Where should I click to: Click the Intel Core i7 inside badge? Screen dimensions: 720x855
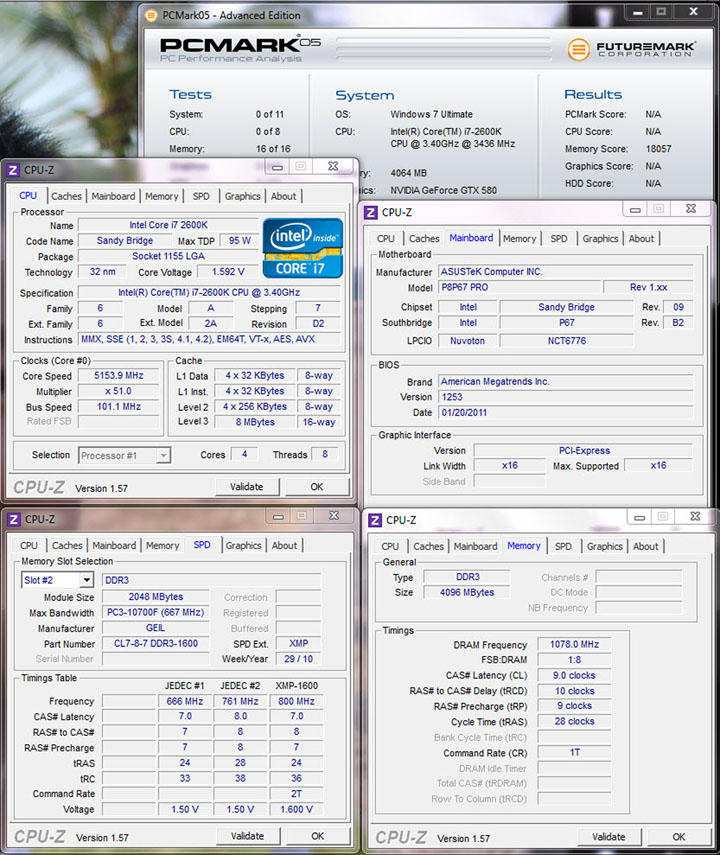click(303, 248)
